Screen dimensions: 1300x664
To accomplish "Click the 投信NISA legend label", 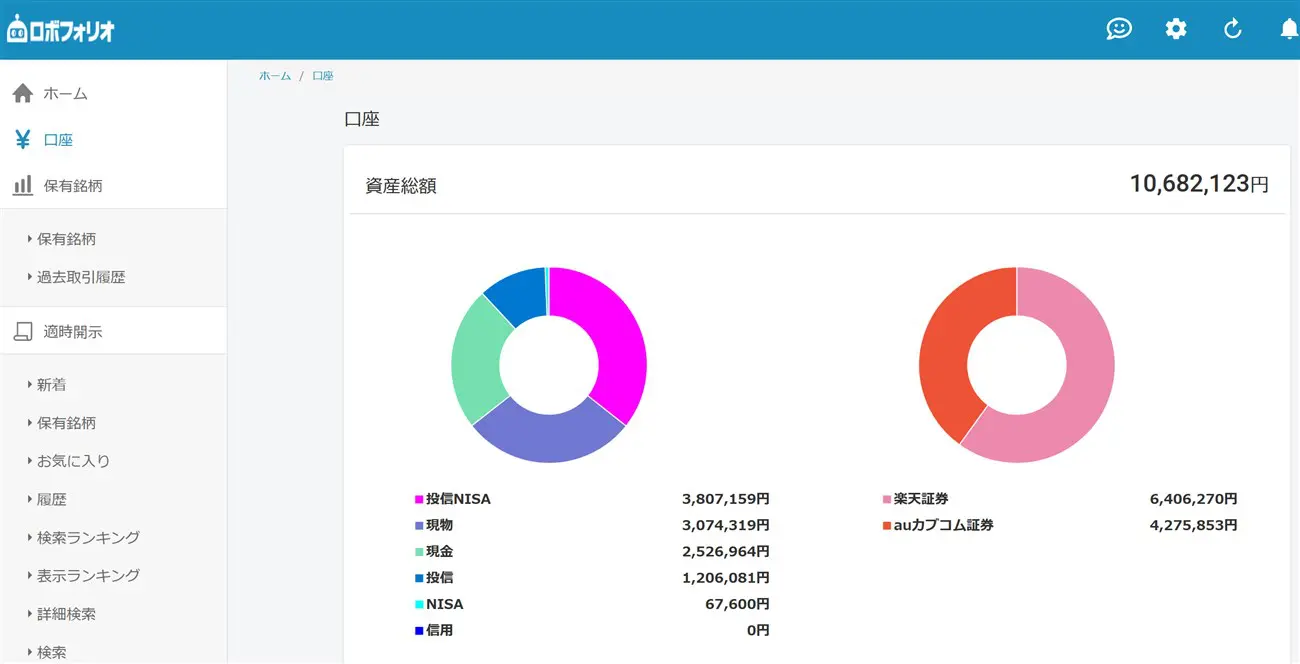I will pos(458,499).
